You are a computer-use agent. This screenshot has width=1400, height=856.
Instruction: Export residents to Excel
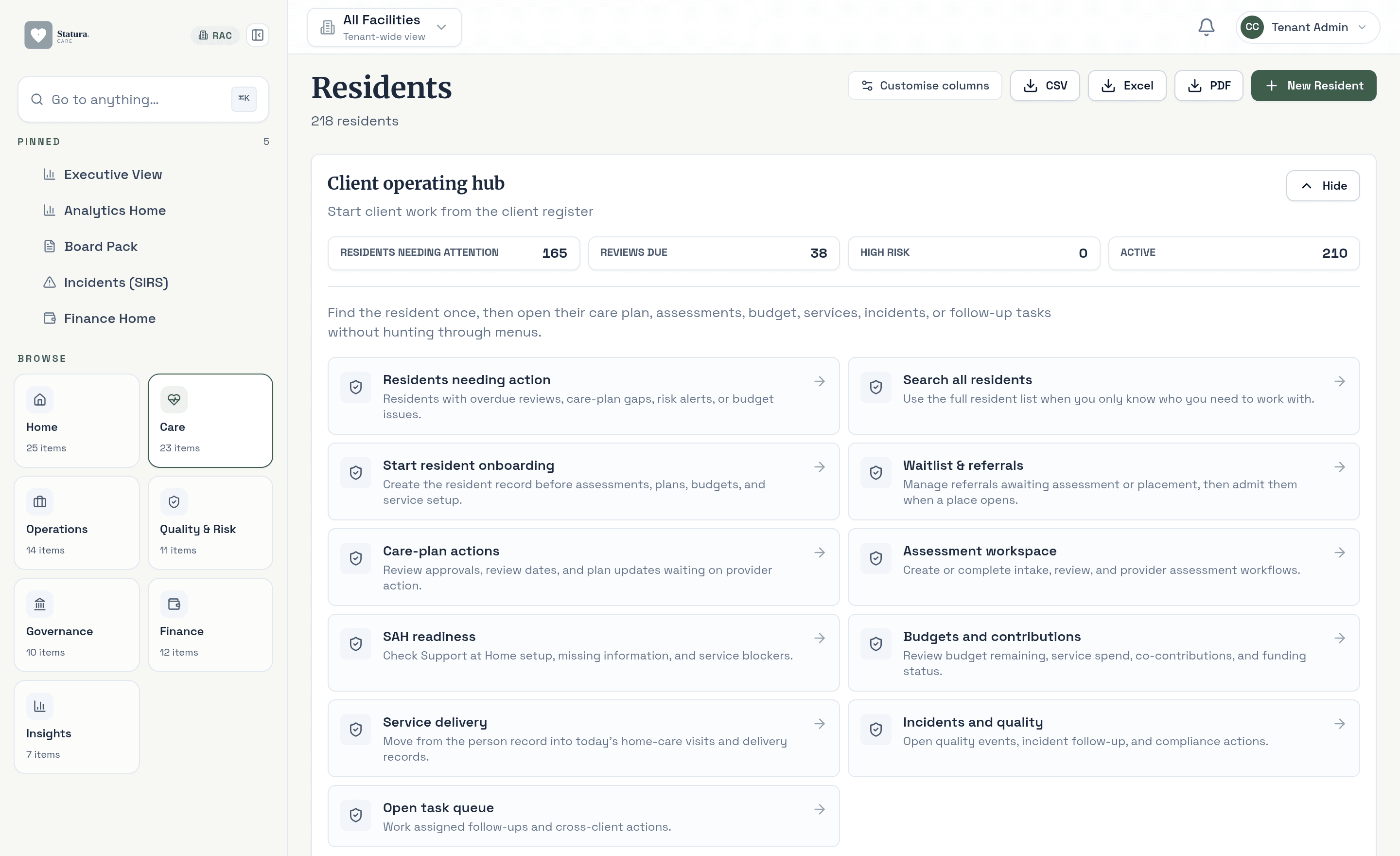point(1127,85)
